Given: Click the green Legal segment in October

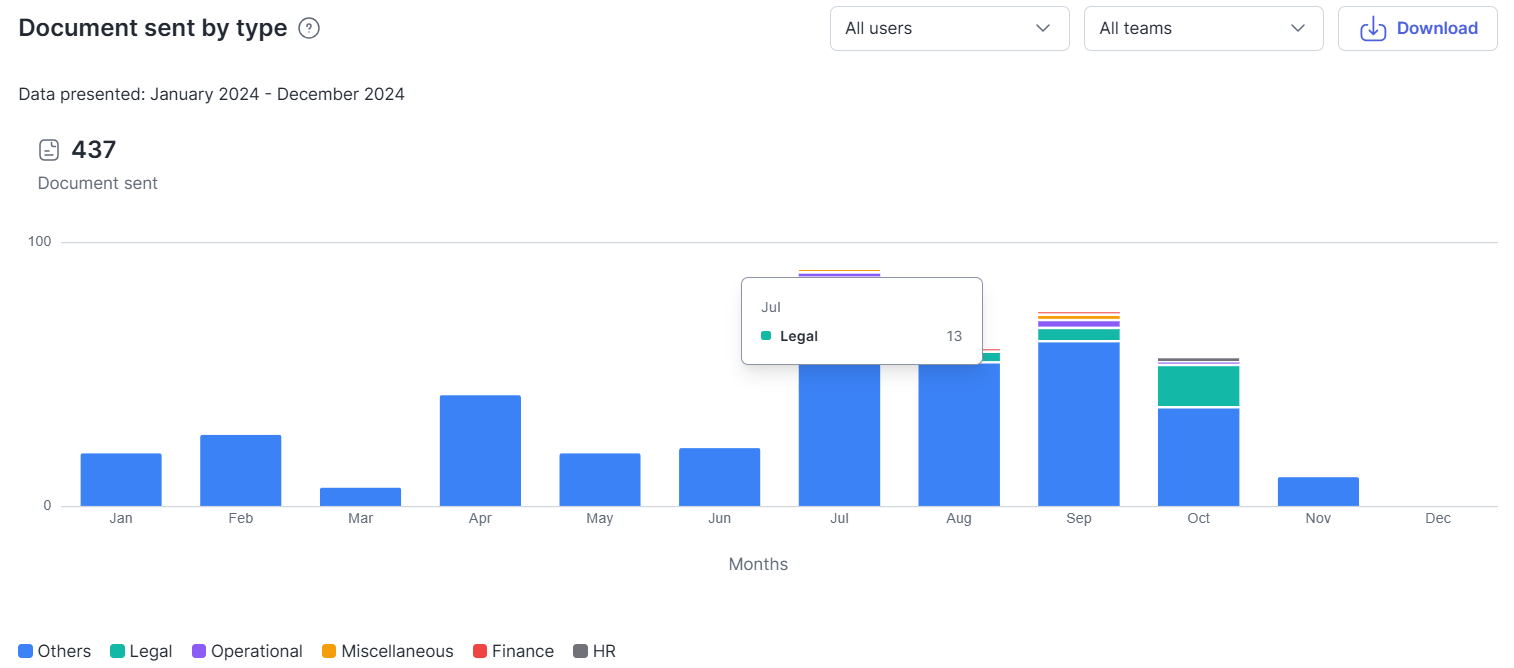Looking at the screenshot, I should 1198,386.
